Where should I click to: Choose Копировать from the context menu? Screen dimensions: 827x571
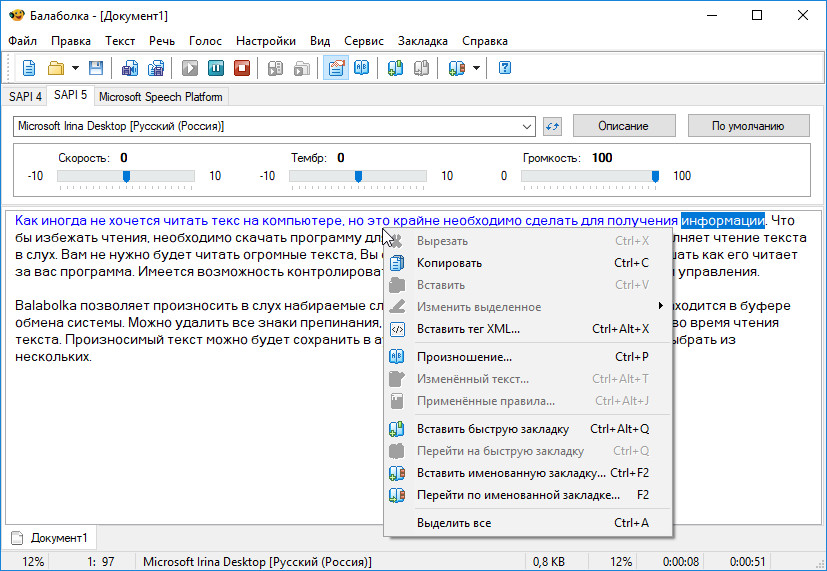point(449,263)
